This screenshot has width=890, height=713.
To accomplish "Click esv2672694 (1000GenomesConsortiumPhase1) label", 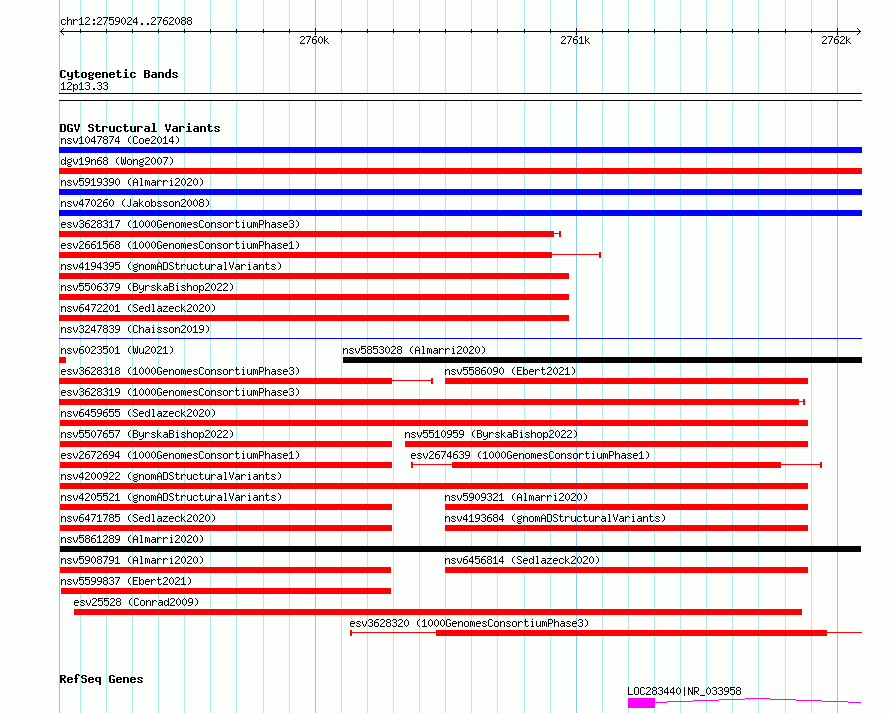I will click(180, 455).
